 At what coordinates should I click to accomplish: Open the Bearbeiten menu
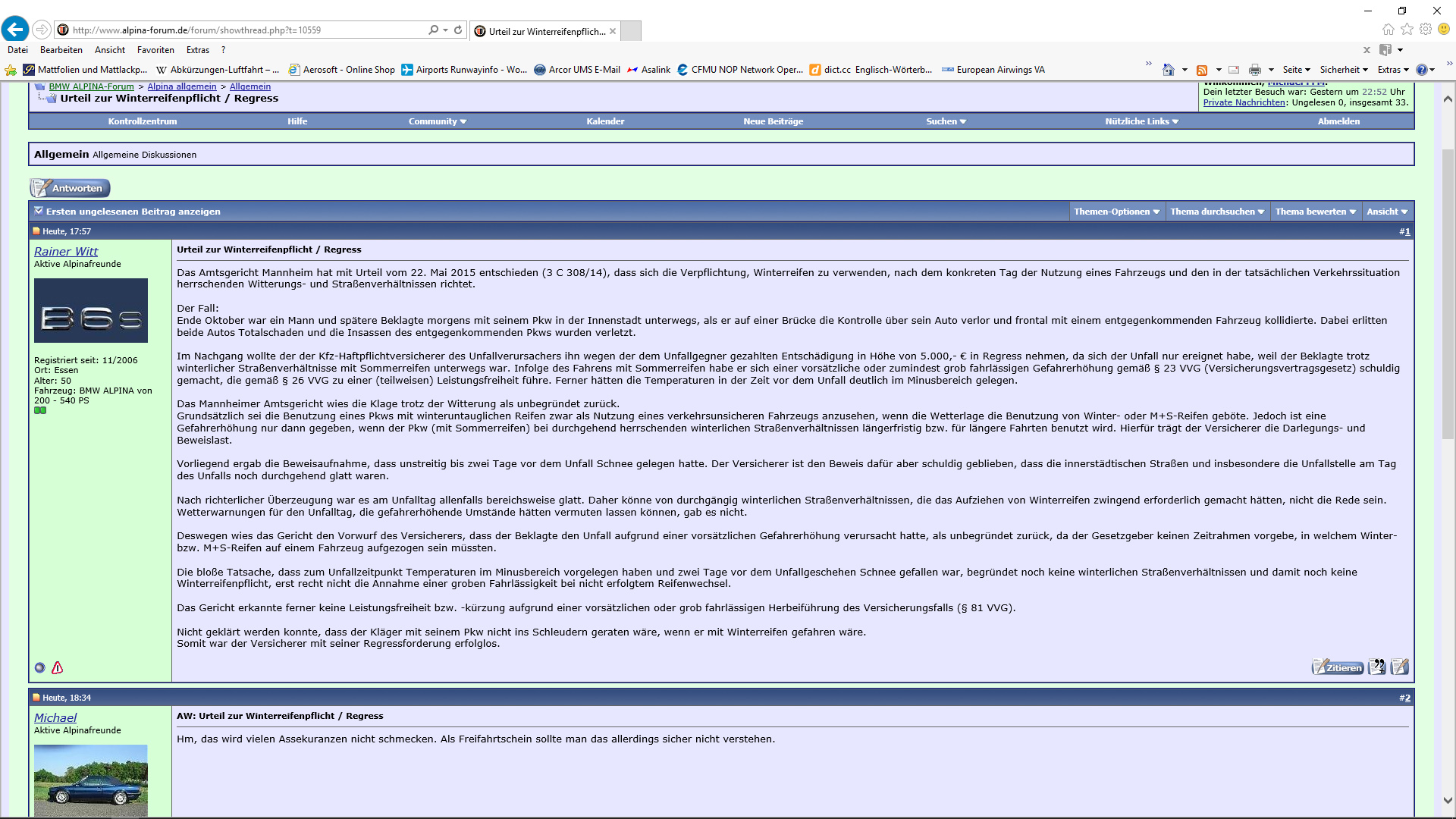point(61,50)
